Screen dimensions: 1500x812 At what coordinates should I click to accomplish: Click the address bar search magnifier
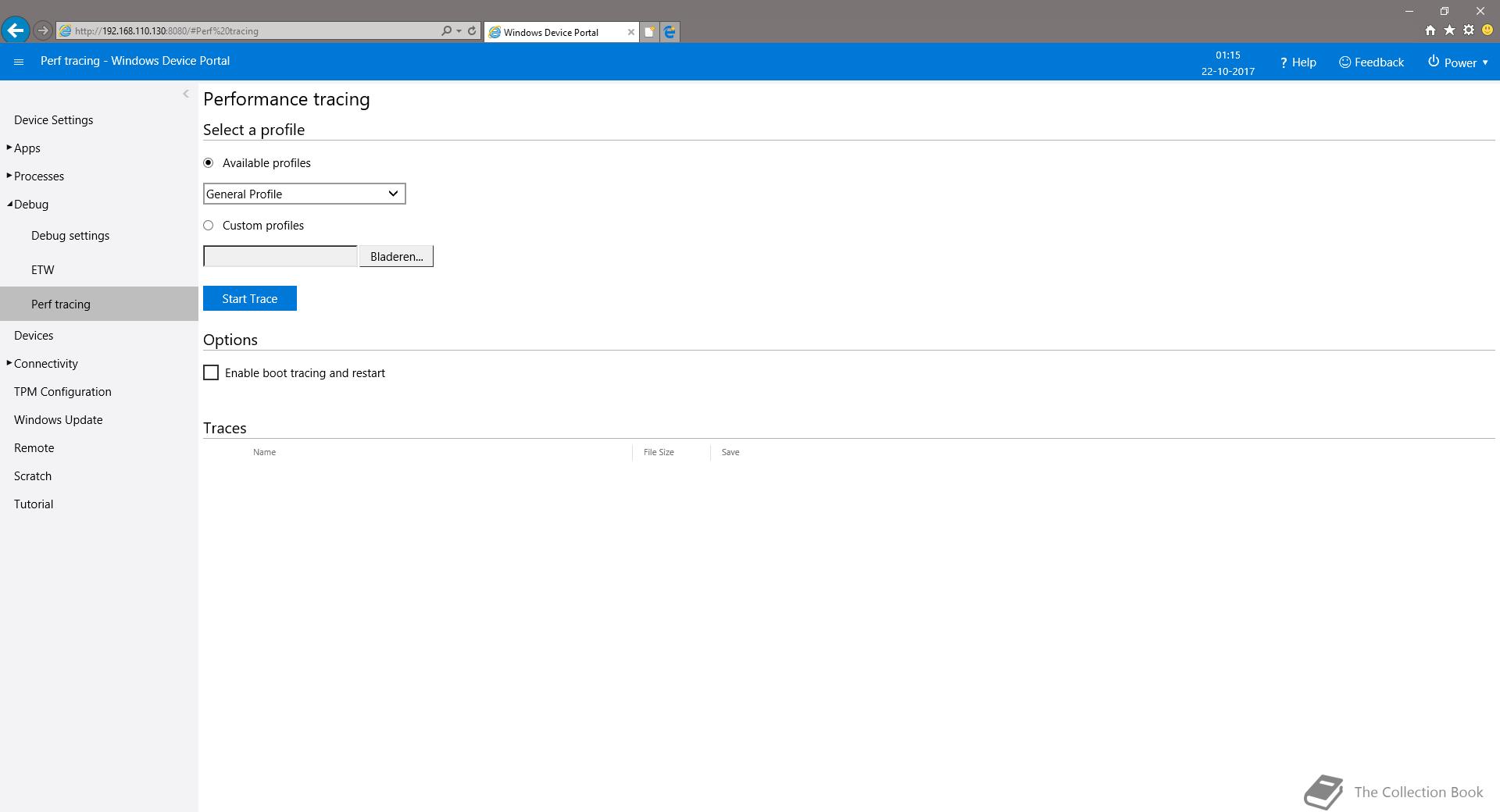pyautogui.click(x=446, y=31)
